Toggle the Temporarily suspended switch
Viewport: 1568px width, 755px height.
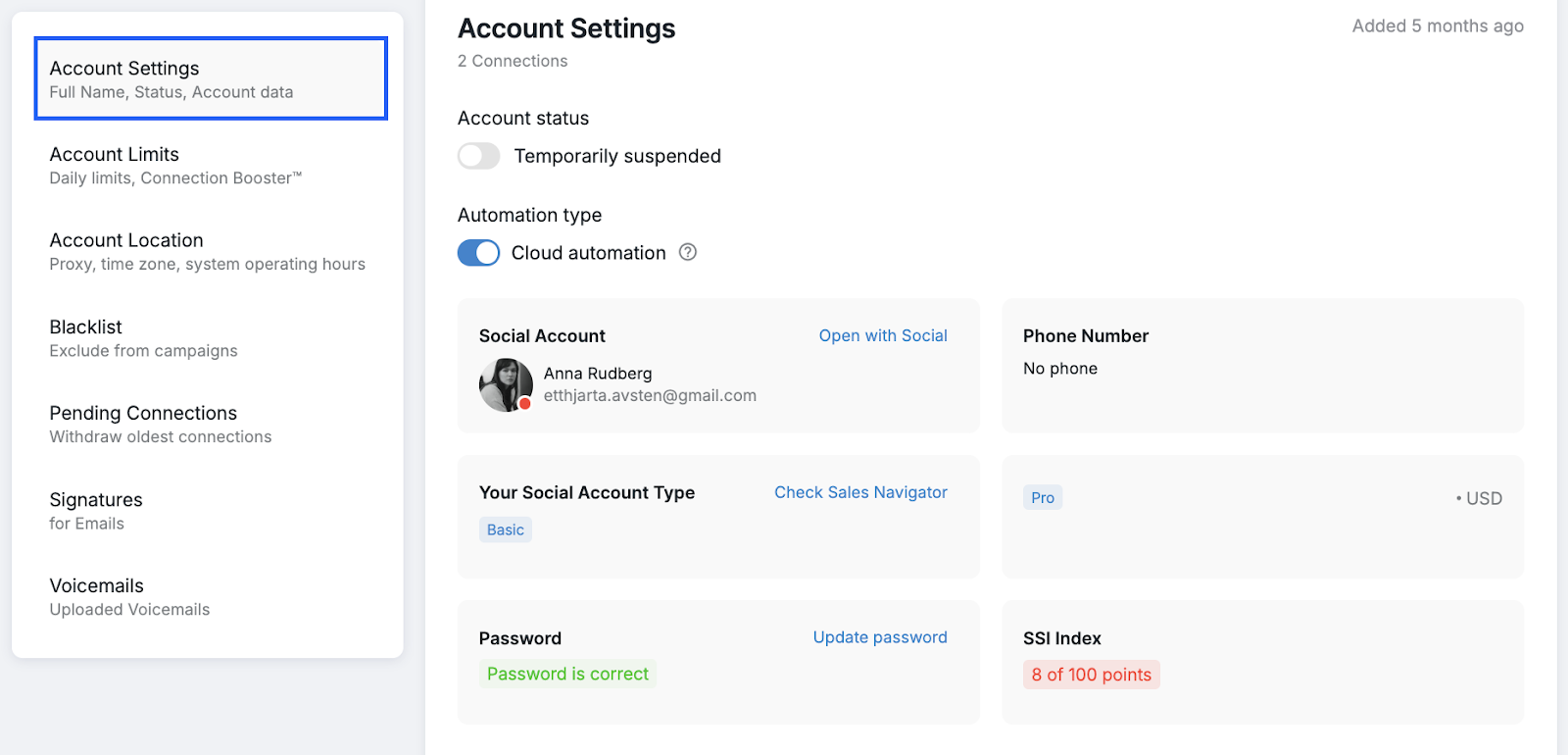pos(479,156)
